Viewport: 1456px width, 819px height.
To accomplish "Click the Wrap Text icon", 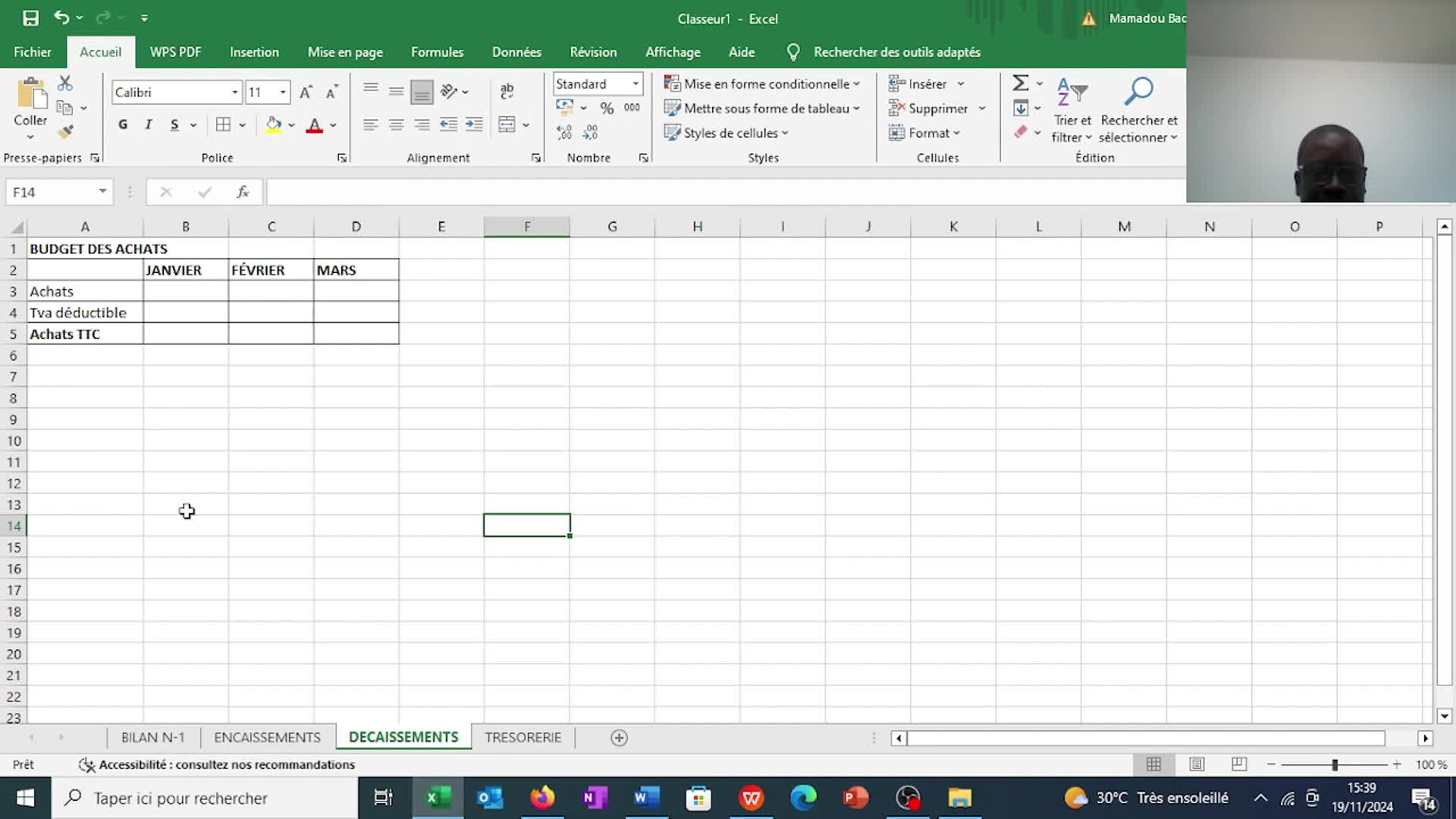I will (x=507, y=92).
